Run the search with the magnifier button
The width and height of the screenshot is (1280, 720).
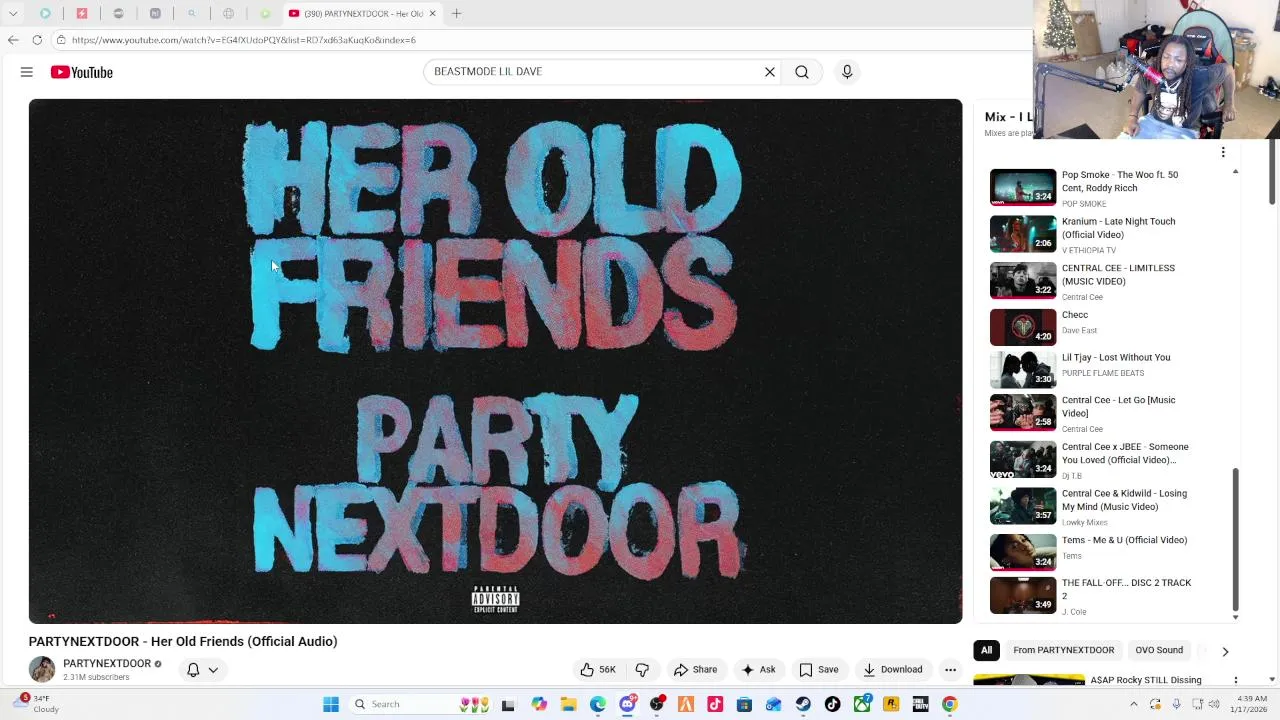tap(802, 72)
